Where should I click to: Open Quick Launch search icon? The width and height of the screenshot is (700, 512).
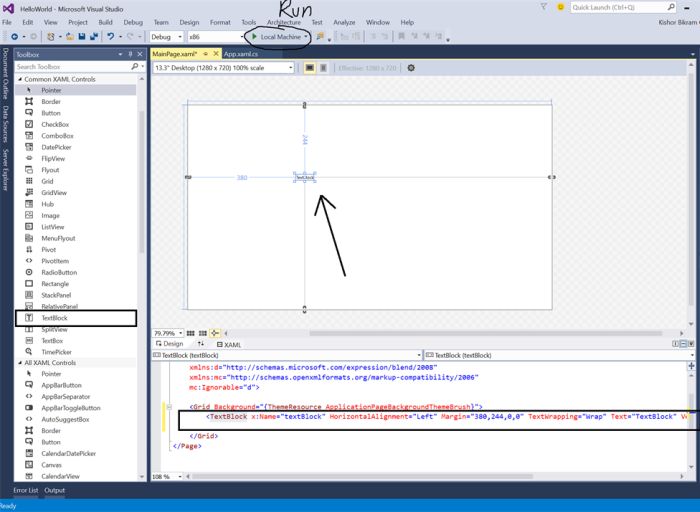pos(671,7)
